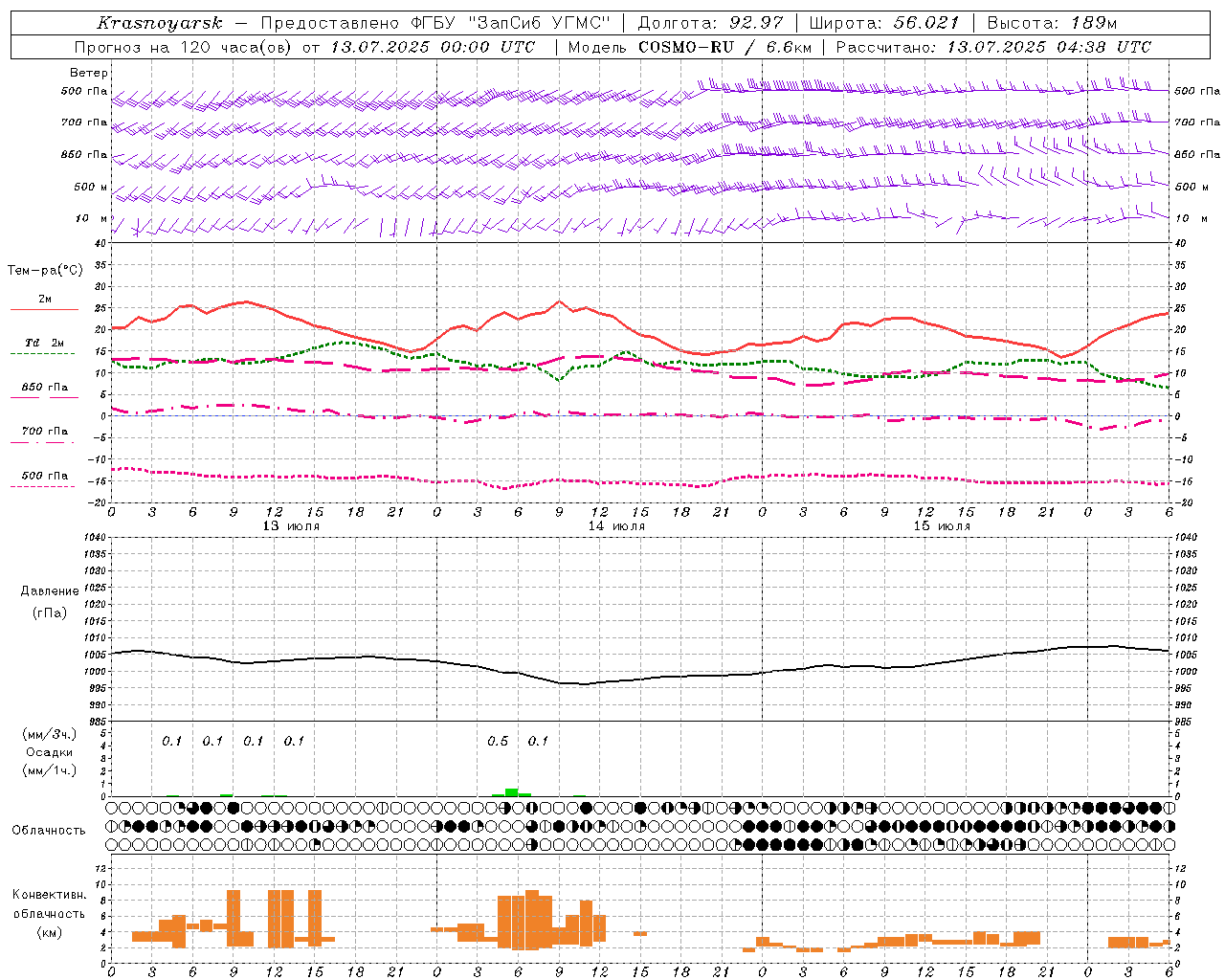This screenshot has height=980, width=1225.
Task: Click the 0.5 precipitation amount value
Action: coord(498,741)
